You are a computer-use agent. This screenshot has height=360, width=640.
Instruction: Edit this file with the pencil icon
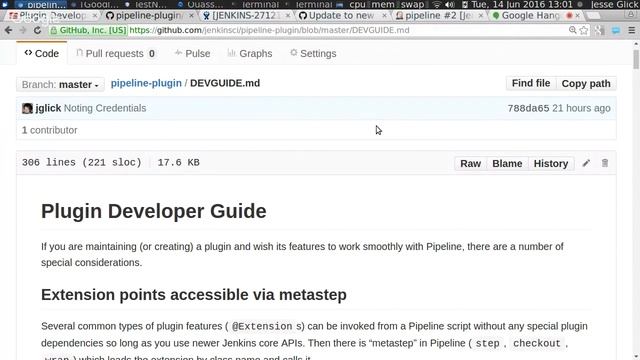coord(586,163)
